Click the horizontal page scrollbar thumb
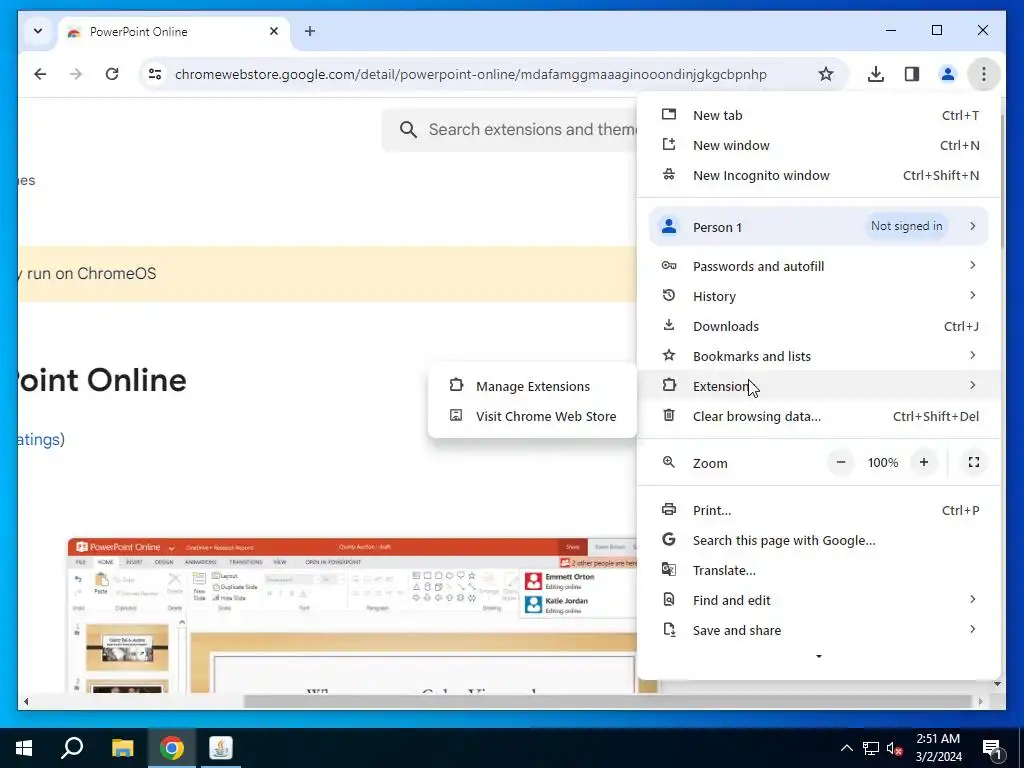This screenshot has height=768, width=1024. click(607, 701)
